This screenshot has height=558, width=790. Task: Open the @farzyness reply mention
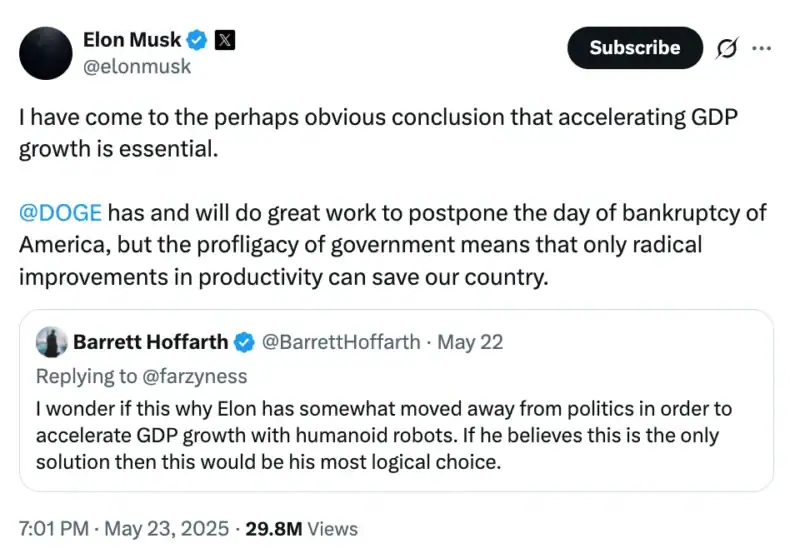click(195, 377)
